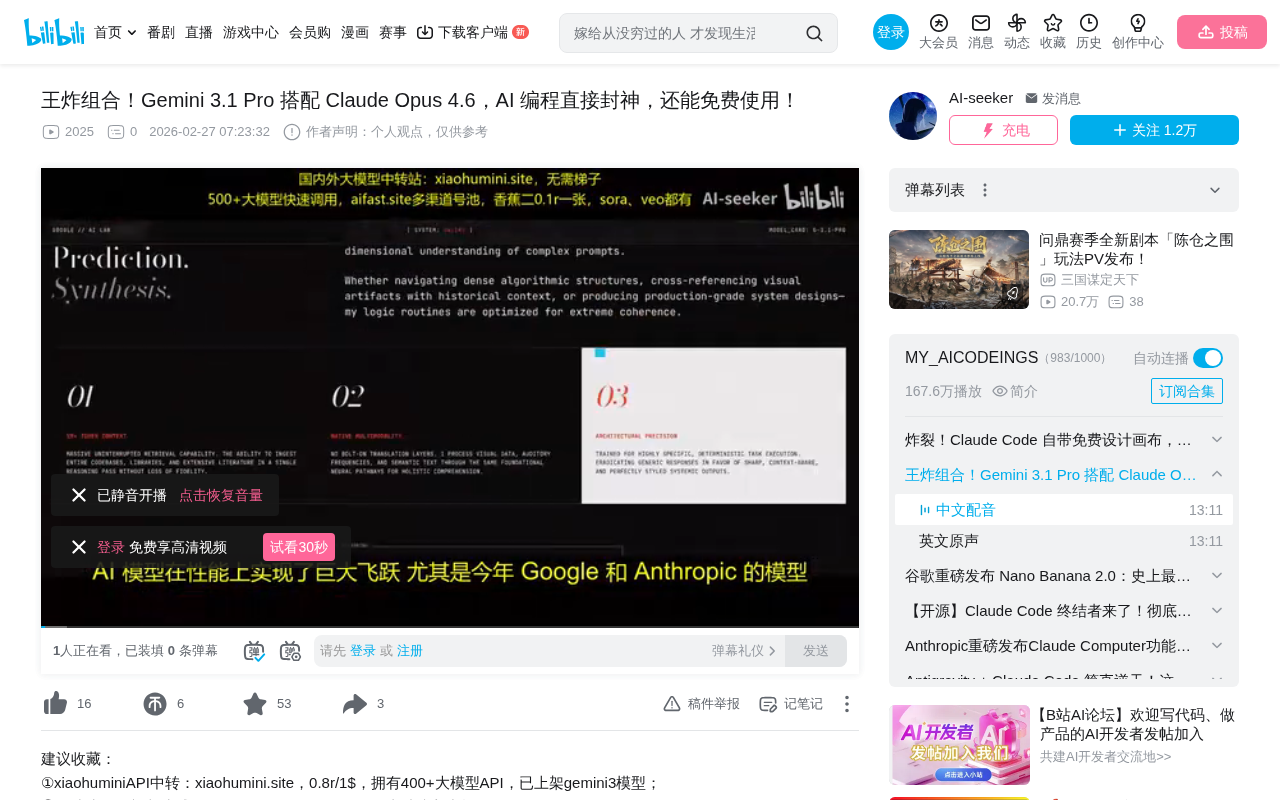
Task: Click the 投稿 upload button
Action: click(1222, 32)
